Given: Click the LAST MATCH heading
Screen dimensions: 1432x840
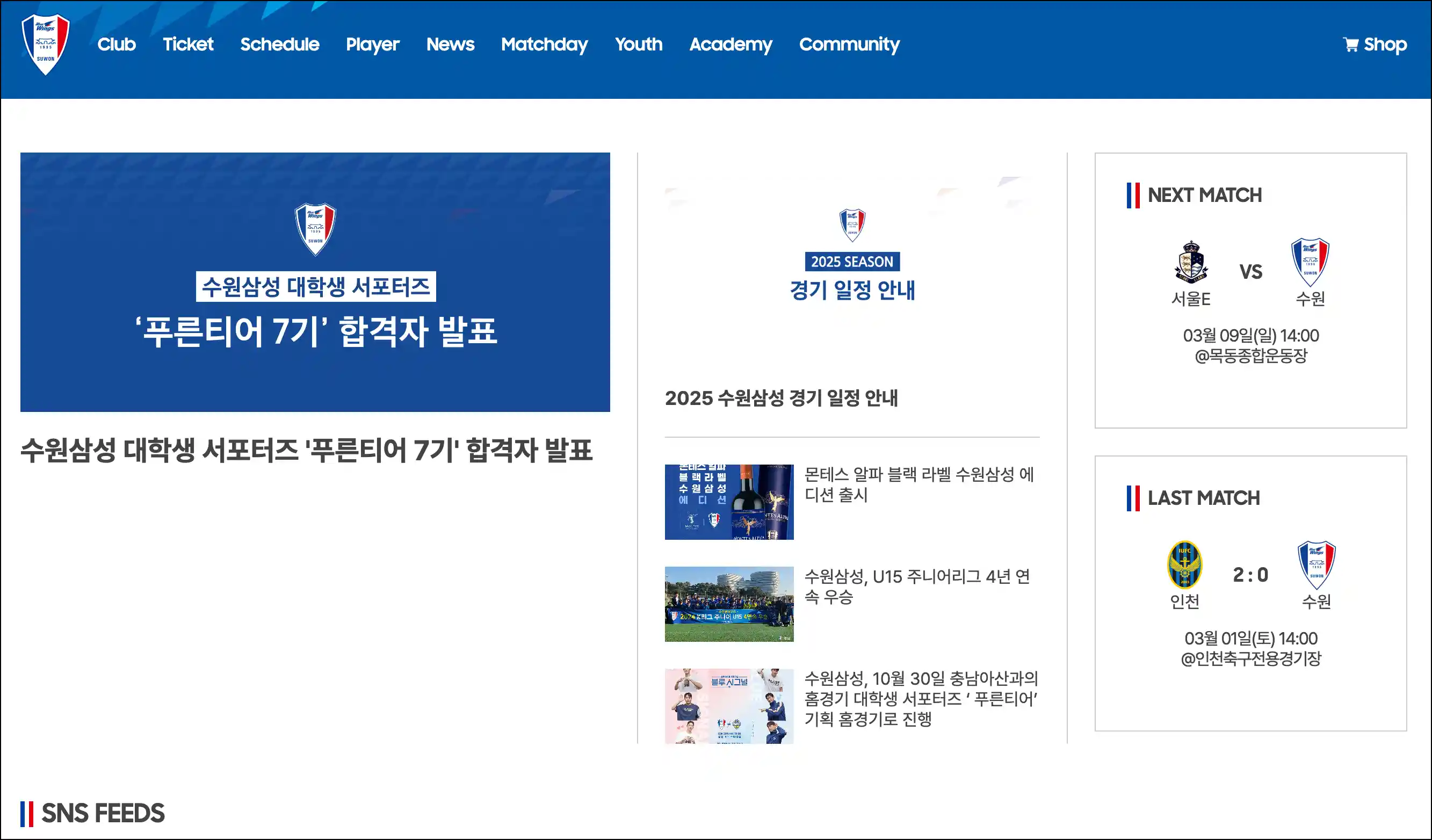Looking at the screenshot, I should pos(1204,498).
